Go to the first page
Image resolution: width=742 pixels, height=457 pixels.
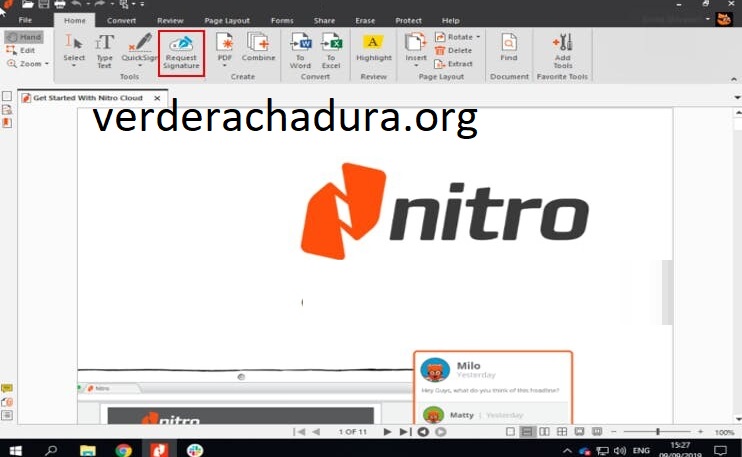click(299, 431)
